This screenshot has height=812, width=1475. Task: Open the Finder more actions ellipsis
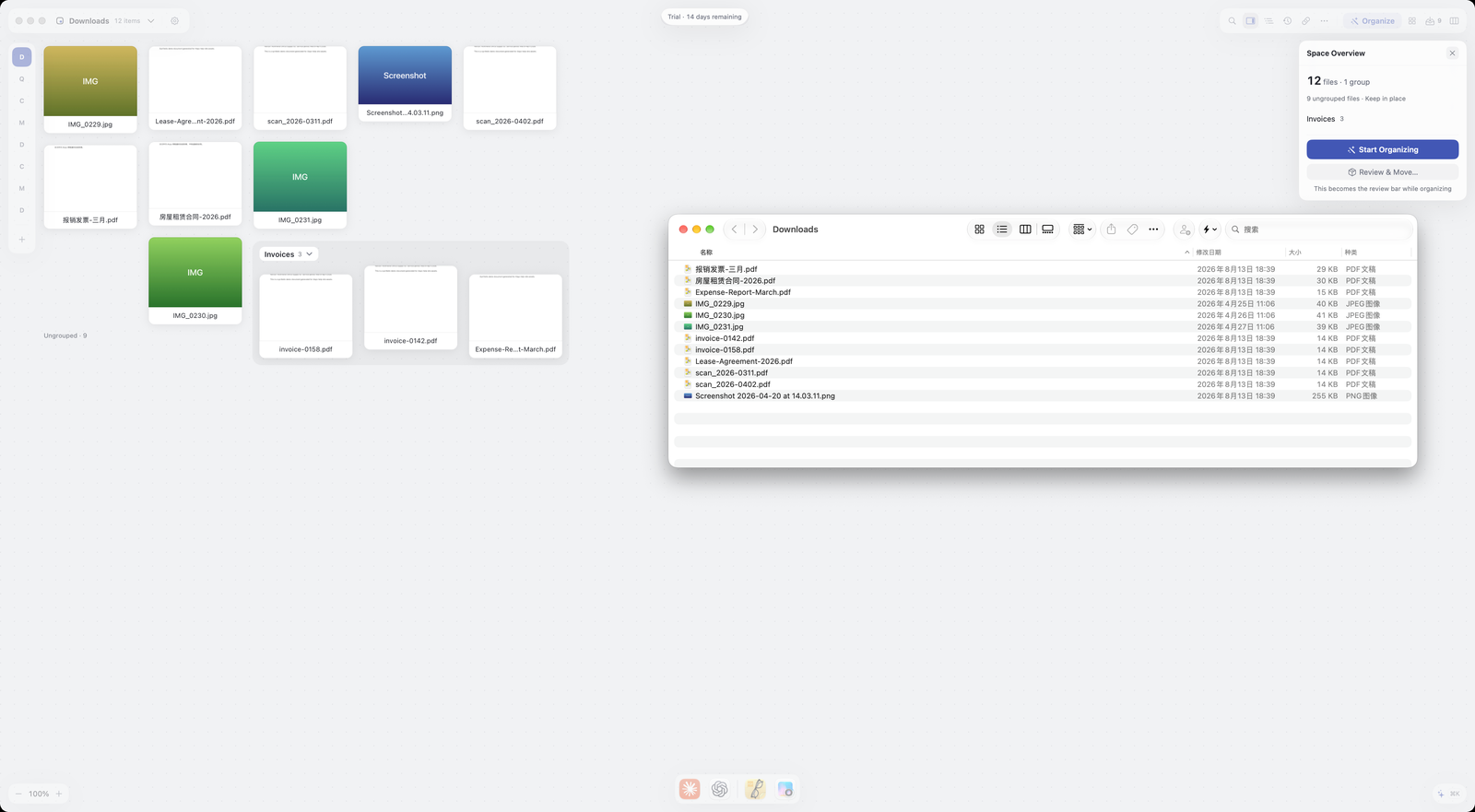coord(1153,229)
